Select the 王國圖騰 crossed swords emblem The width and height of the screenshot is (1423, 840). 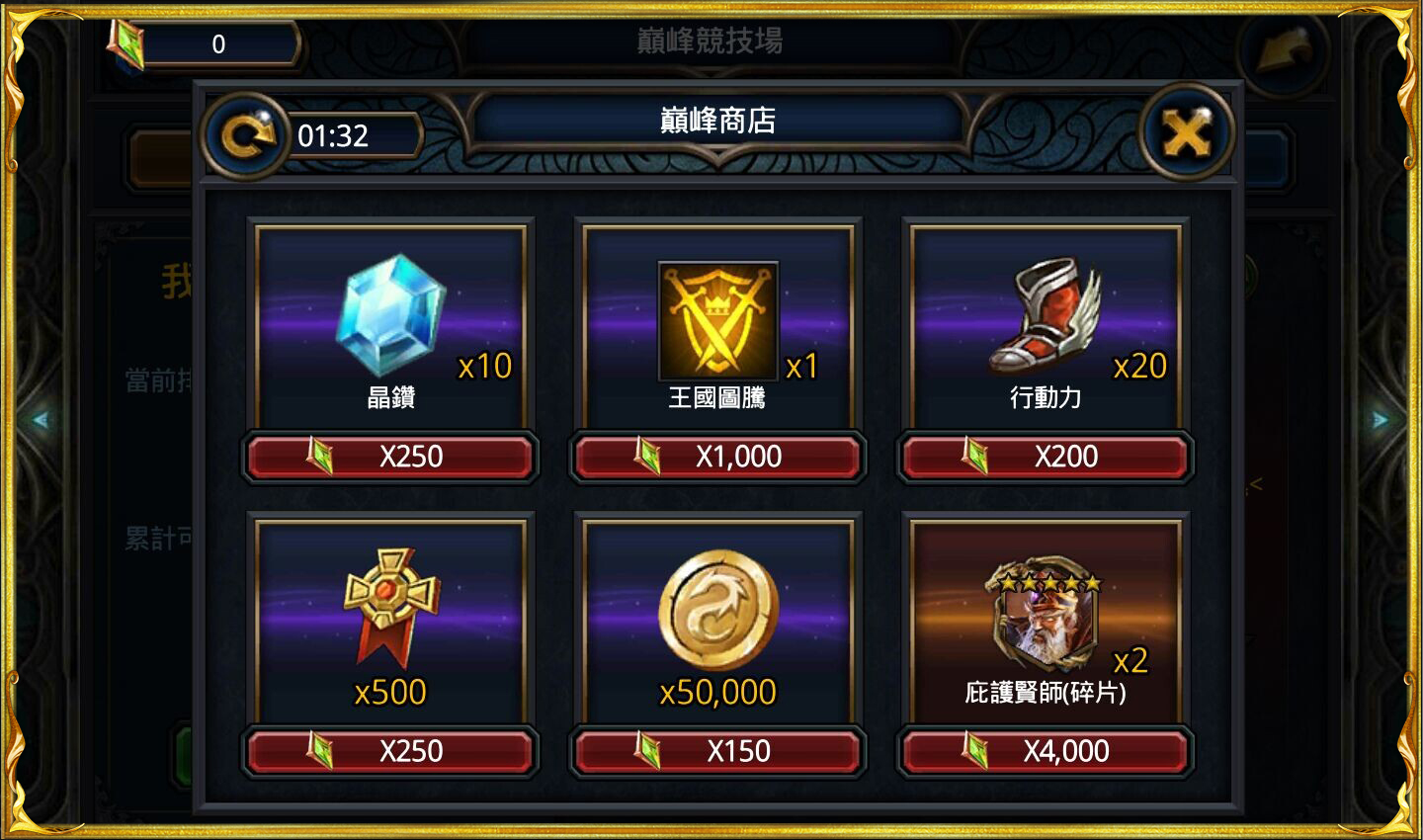718,320
